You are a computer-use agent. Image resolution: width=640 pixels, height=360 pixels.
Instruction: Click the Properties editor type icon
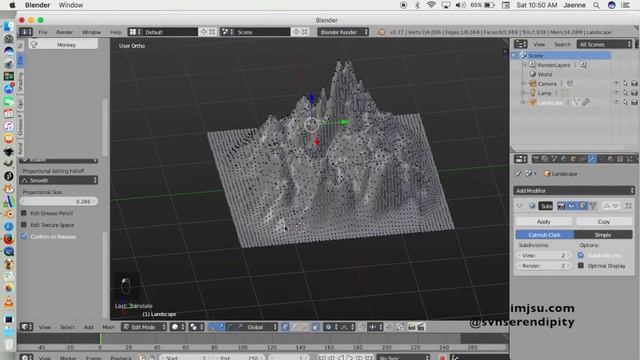pos(520,159)
